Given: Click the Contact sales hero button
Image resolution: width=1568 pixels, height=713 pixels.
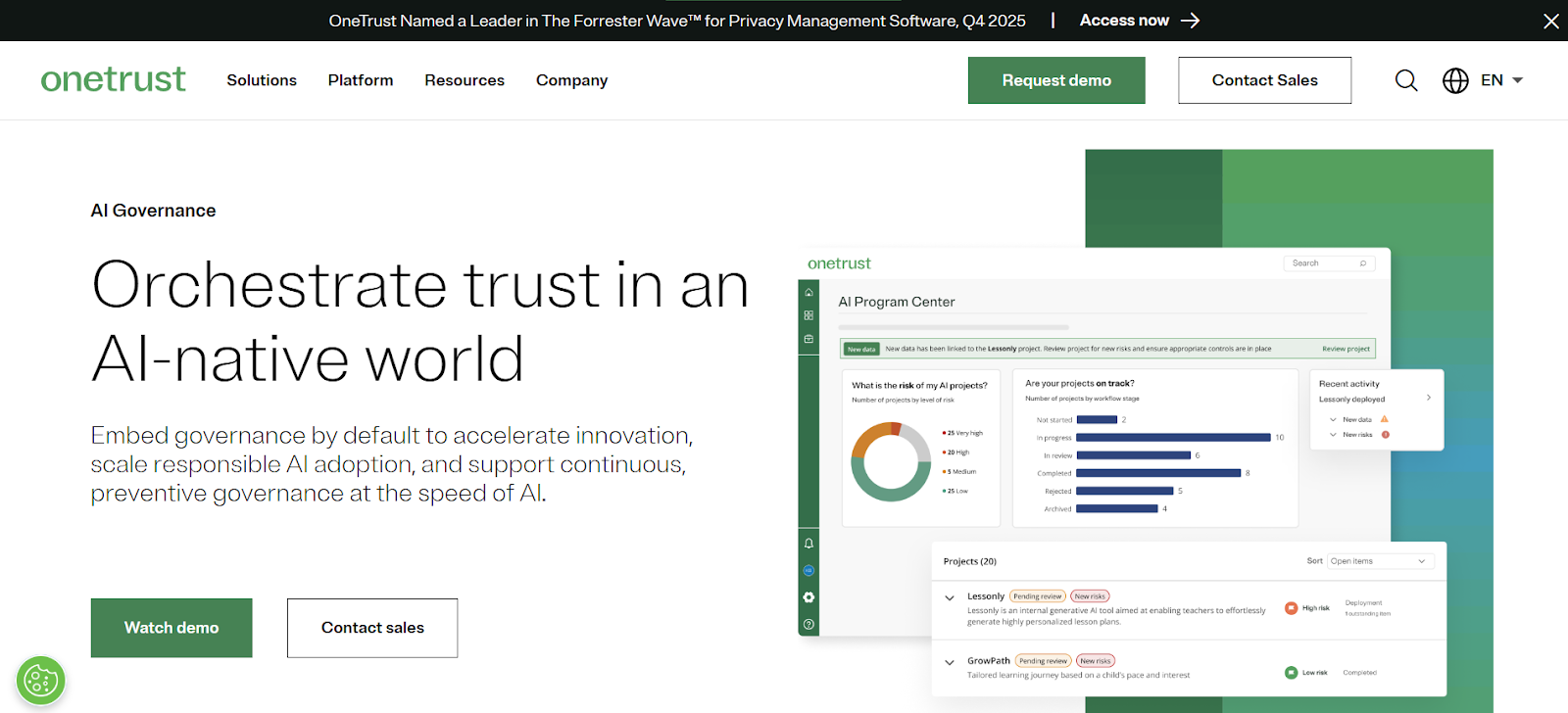Looking at the screenshot, I should point(372,628).
